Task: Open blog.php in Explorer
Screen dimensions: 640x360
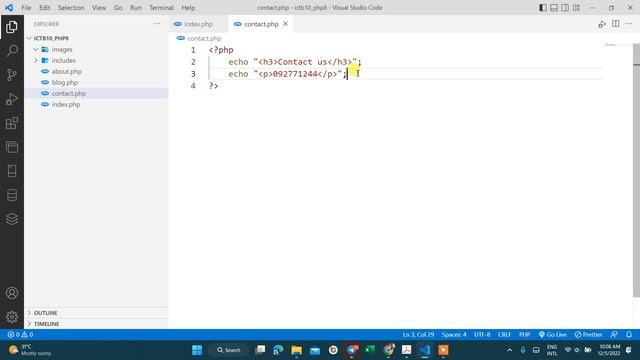Action: tap(64, 82)
